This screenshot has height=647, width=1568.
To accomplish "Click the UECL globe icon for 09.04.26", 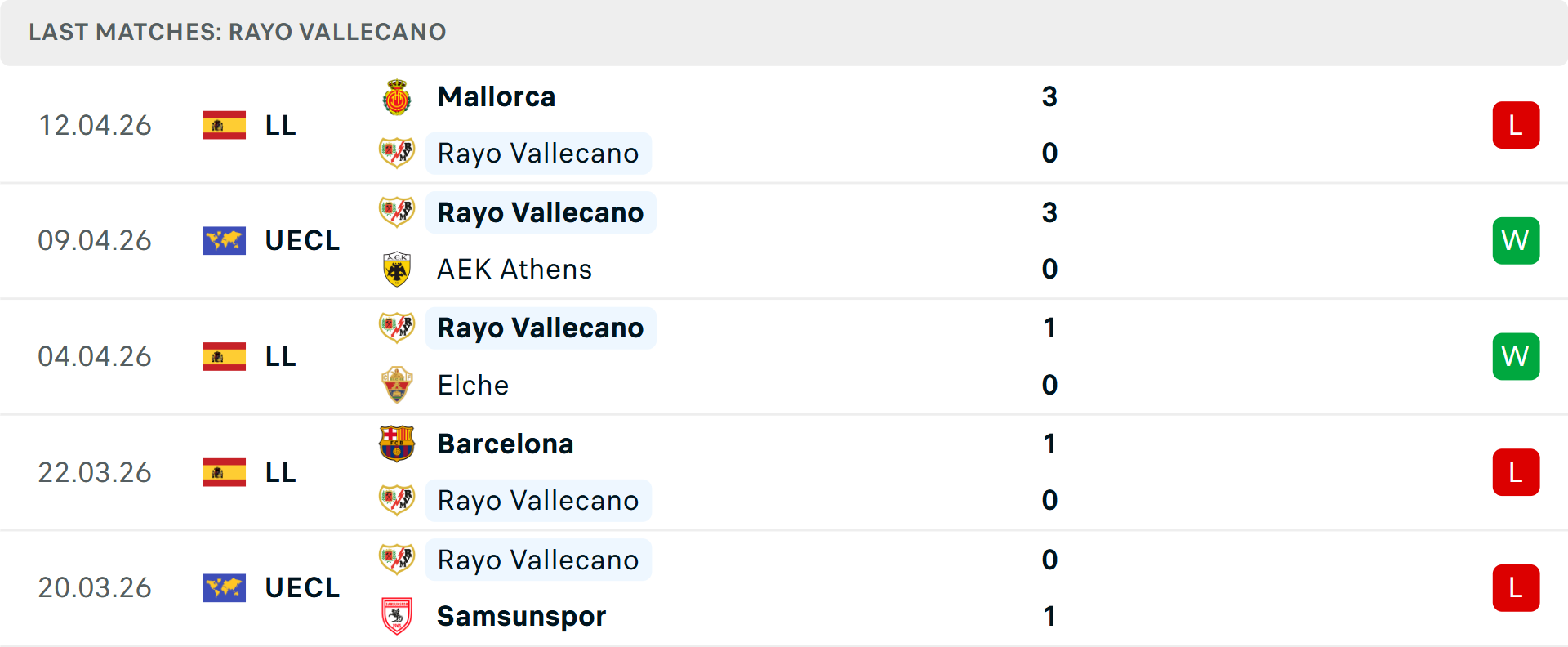I will (x=225, y=240).
